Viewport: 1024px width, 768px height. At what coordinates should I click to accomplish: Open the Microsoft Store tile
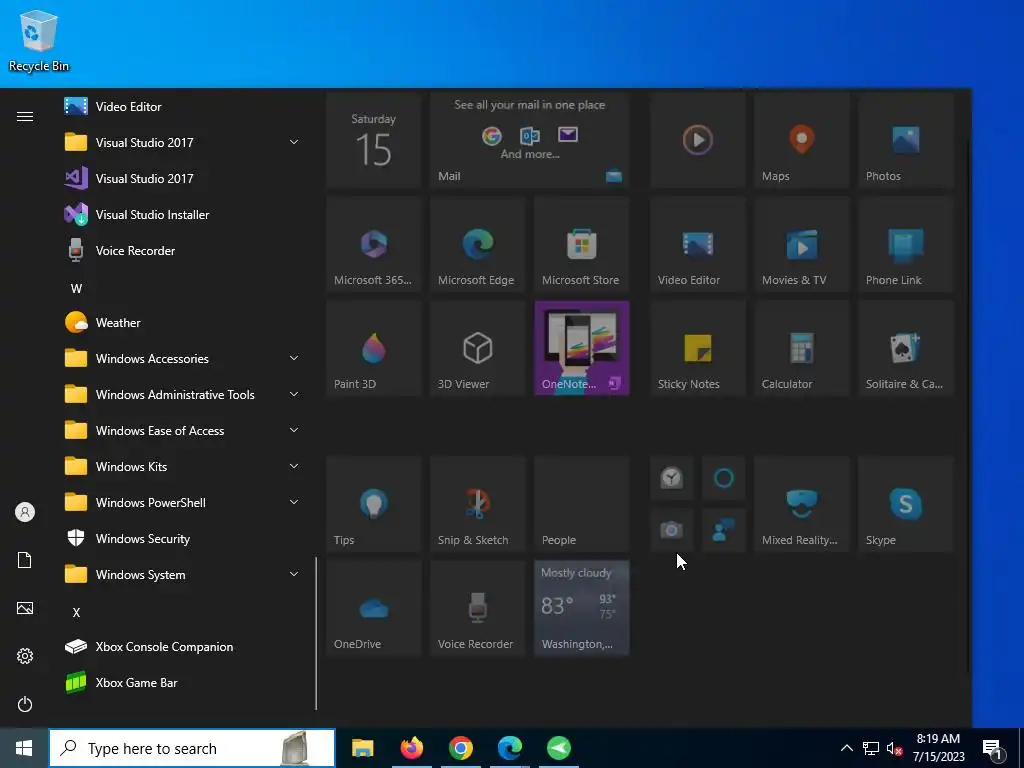tap(581, 244)
